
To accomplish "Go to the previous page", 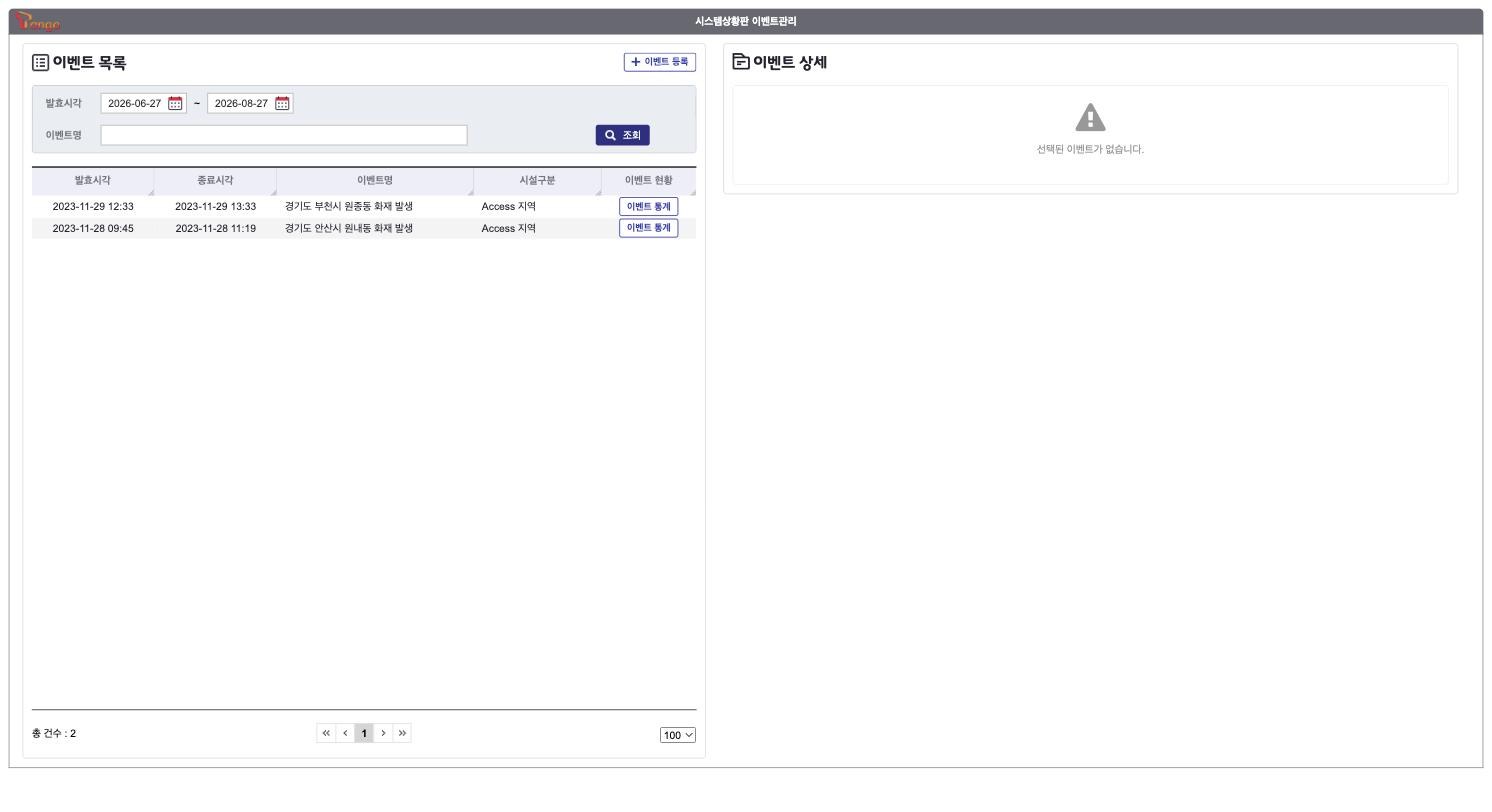I will 345,733.
